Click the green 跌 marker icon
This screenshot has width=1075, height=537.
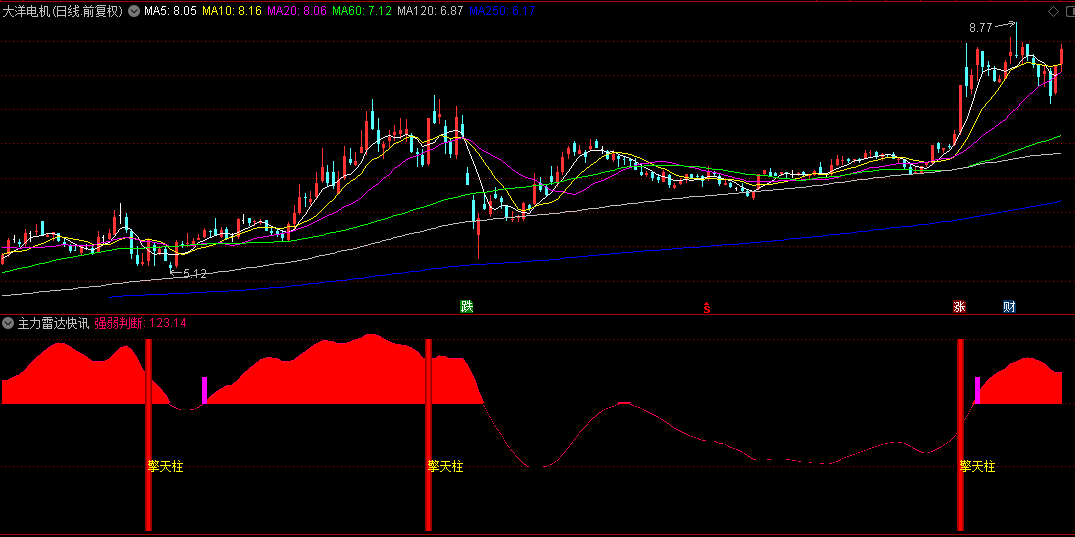467,307
